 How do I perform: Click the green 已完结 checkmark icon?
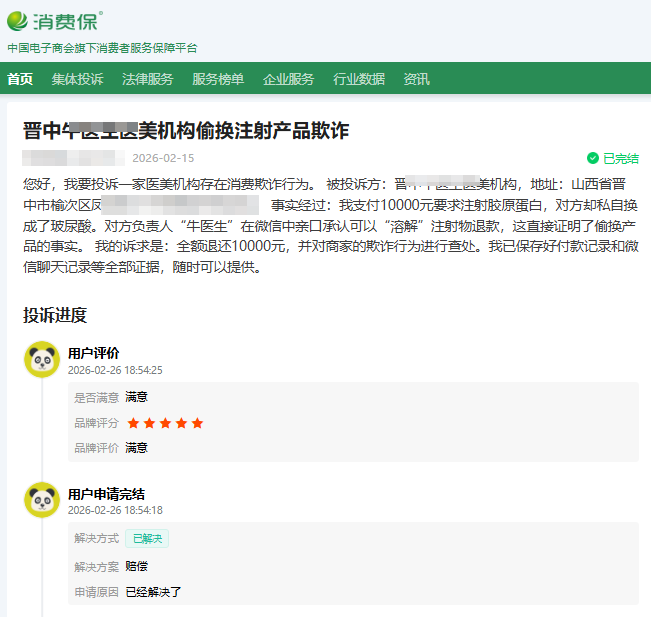click(593, 158)
